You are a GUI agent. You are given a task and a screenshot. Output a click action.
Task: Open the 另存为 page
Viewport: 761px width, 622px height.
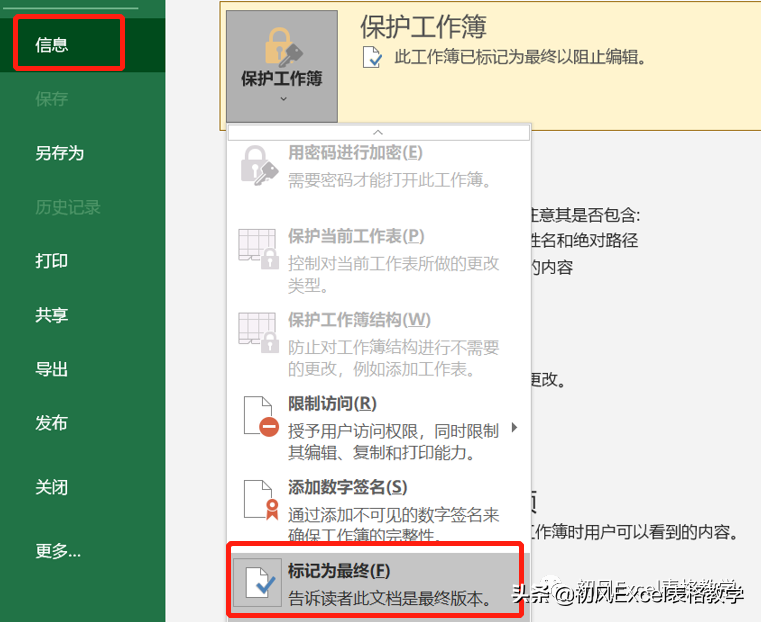tap(60, 153)
